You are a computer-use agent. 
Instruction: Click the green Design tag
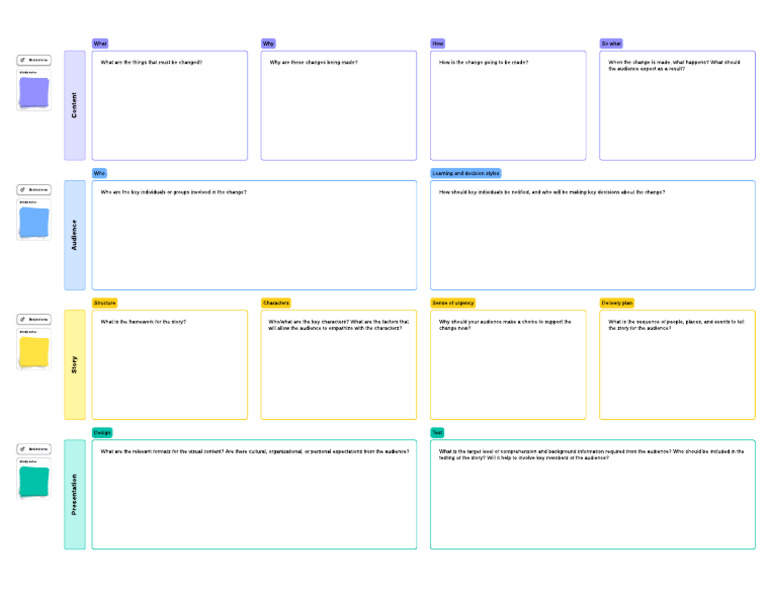tap(102, 433)
